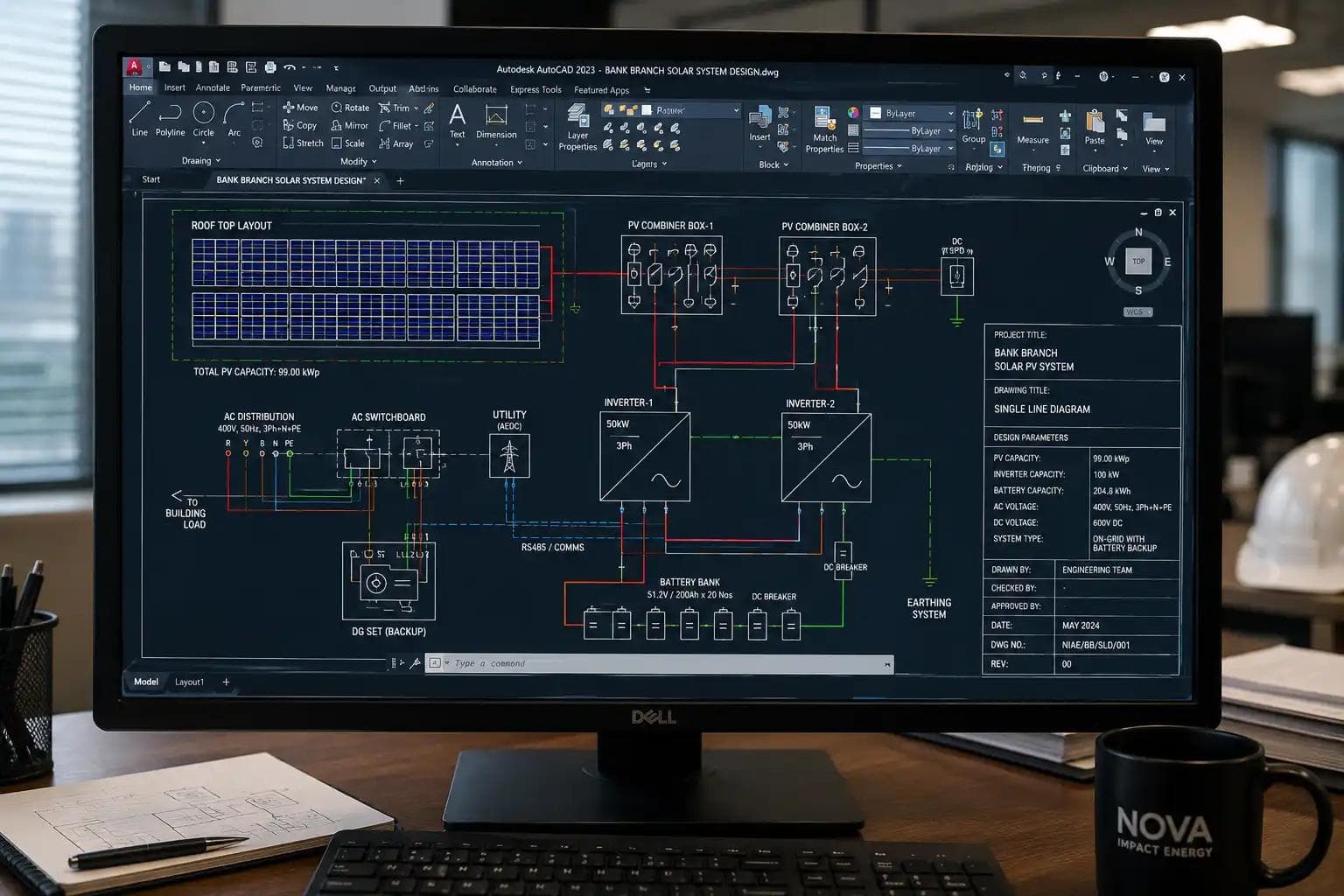Click the WCS coordinate system label below ViewCube

pyautogui.click(x=1138, y=312)
